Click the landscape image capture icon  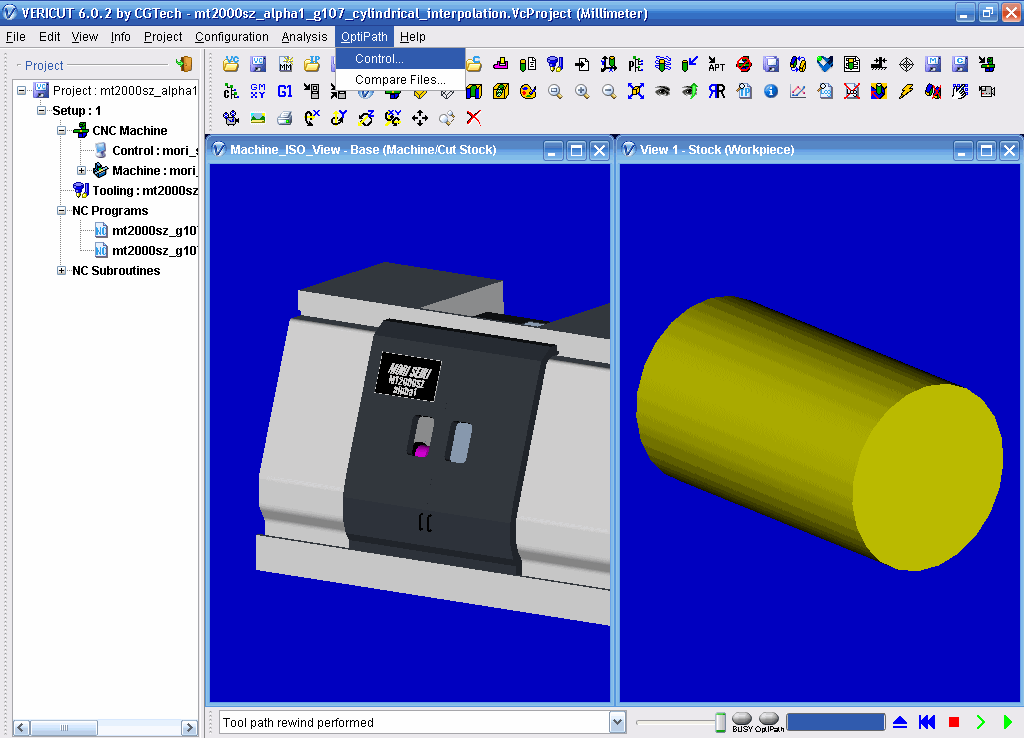(x=258, y=118)
